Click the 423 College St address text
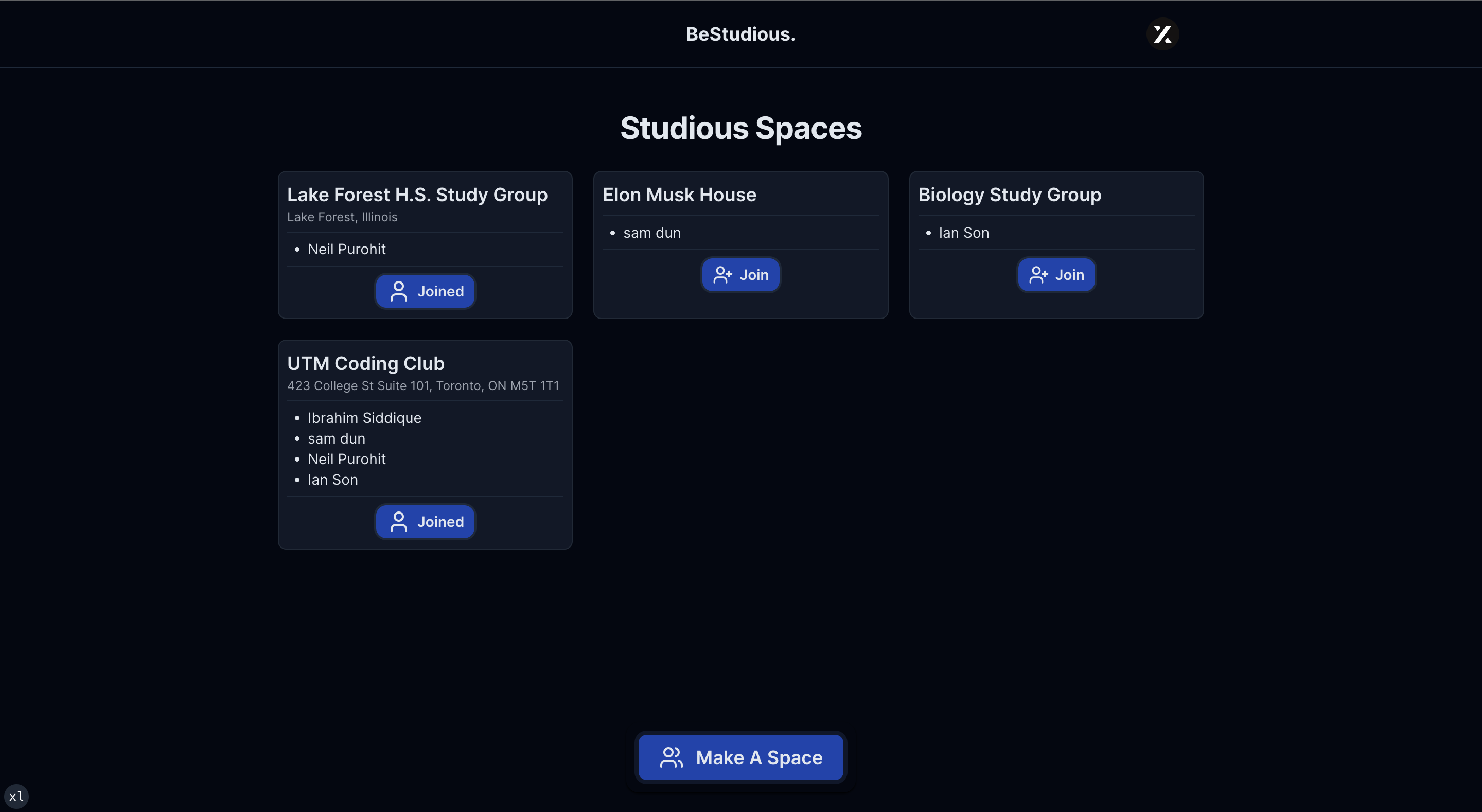1482x812 pixels. point(423,385)
